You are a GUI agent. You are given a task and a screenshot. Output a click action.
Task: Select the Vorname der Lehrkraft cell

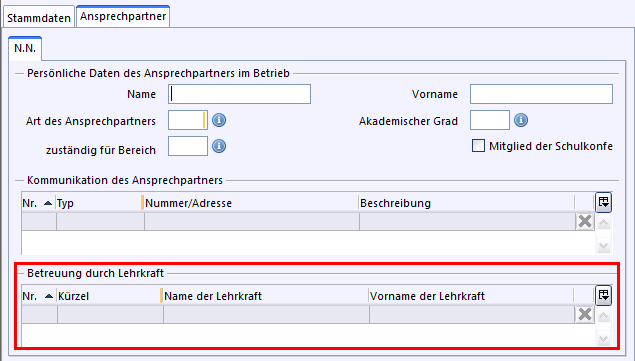click(x=472, y=314)
